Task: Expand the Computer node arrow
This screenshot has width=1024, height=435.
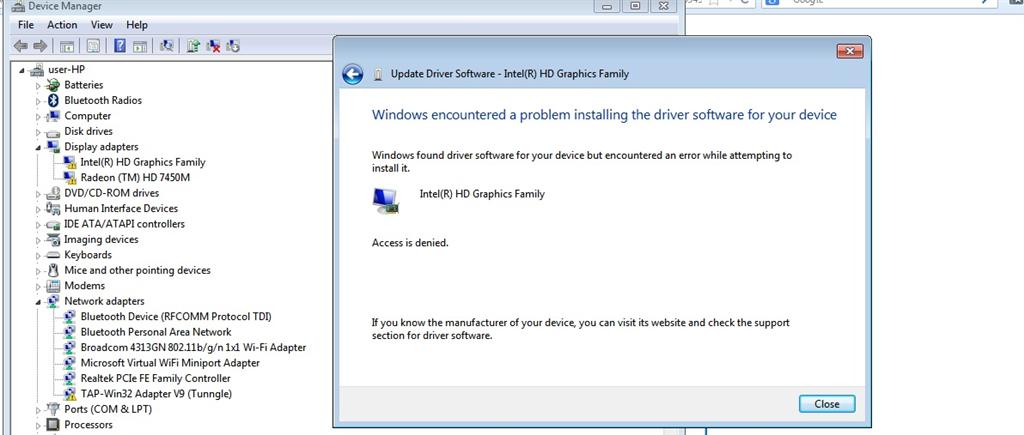Action: point(39,116)
